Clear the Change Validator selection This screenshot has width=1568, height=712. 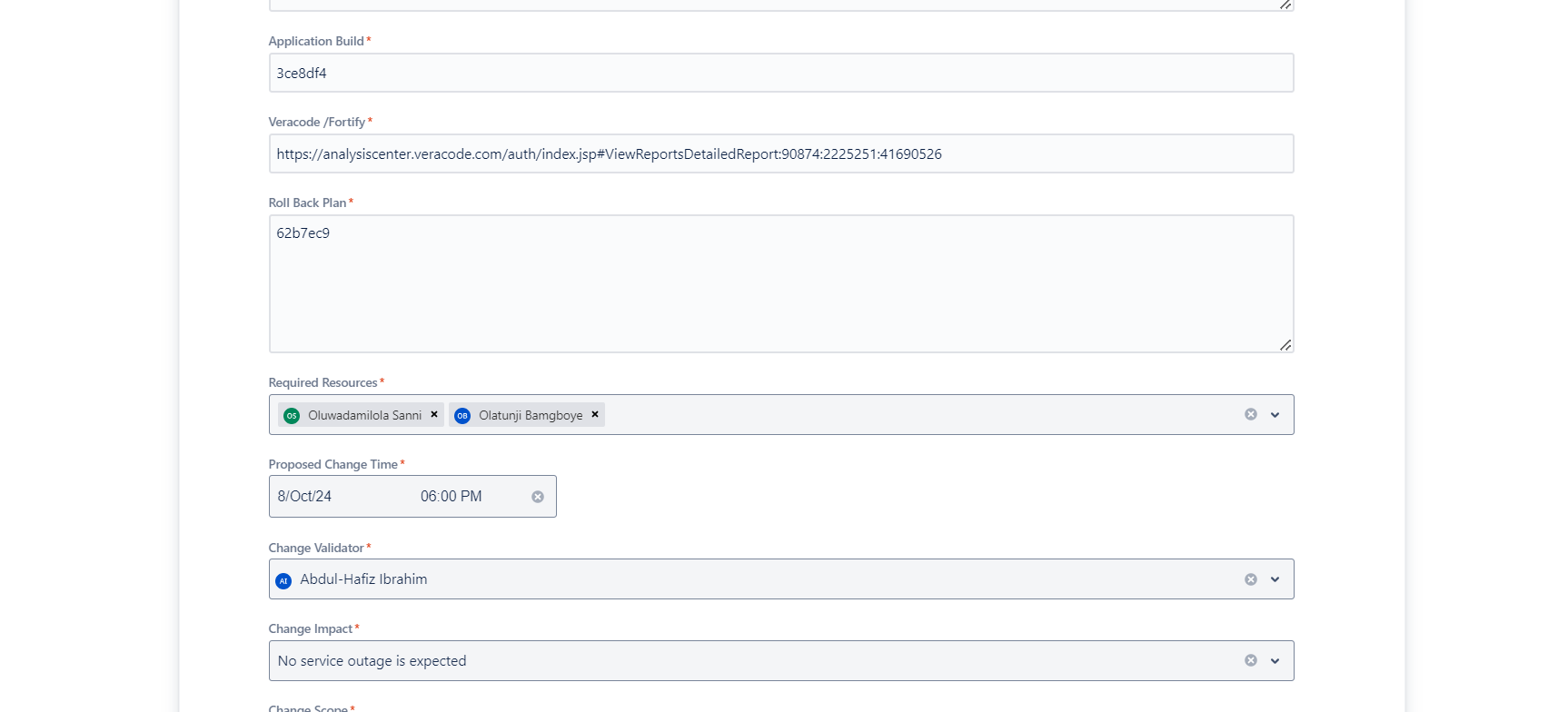pos(1251,579)
